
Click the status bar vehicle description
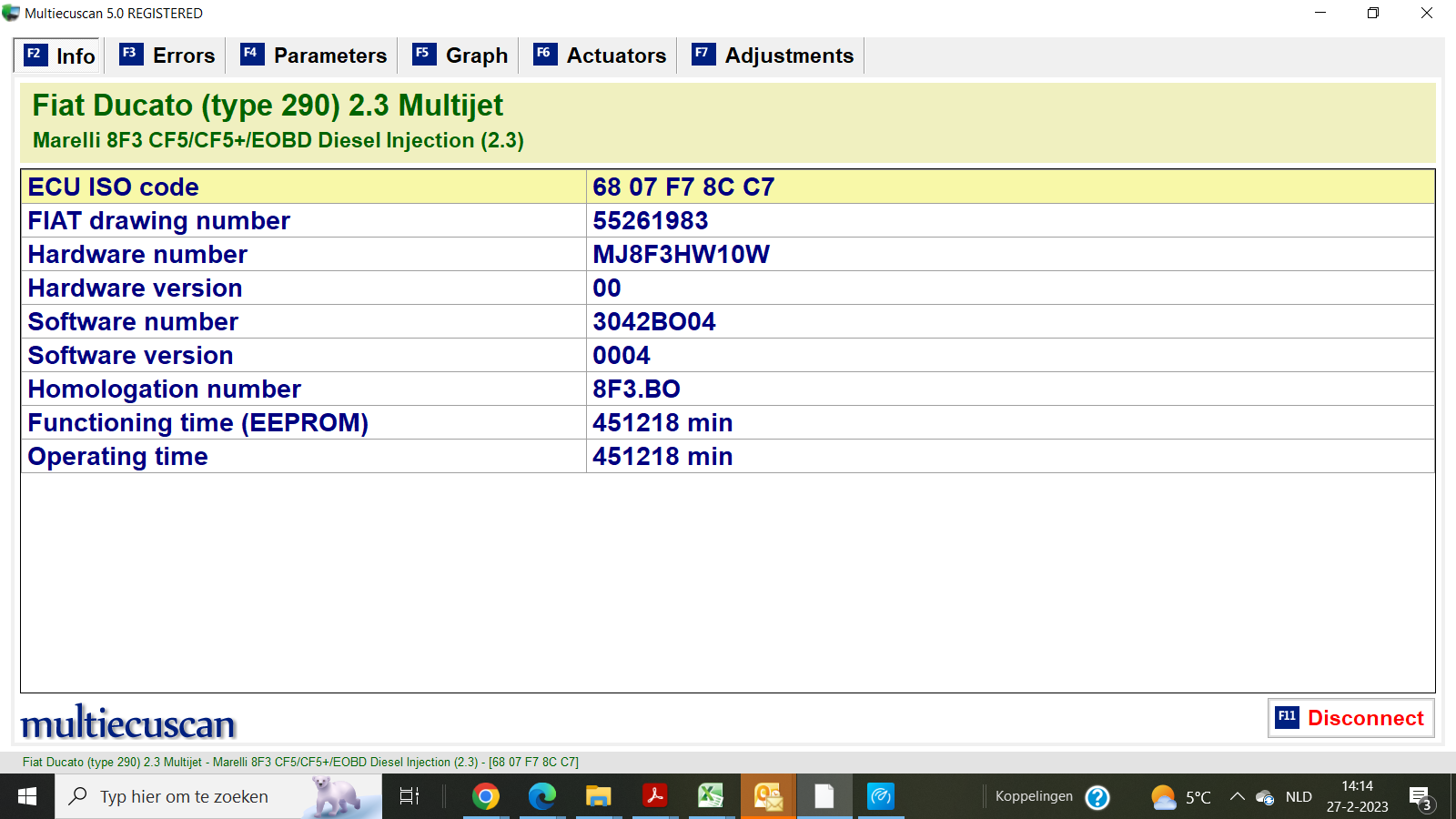coord(300,762)
